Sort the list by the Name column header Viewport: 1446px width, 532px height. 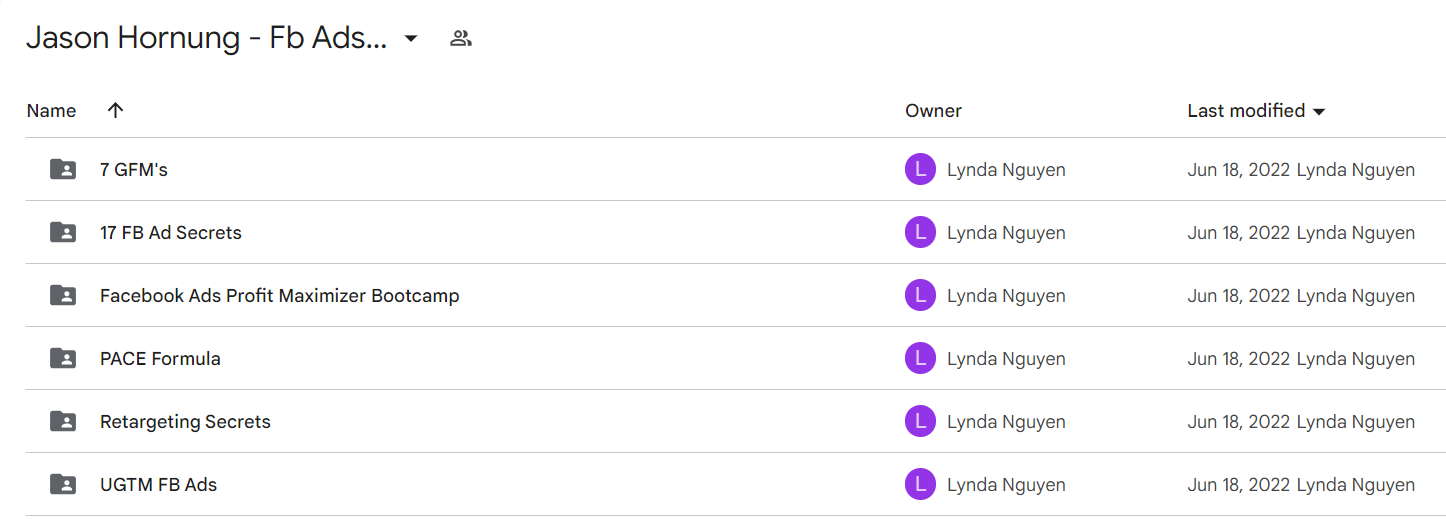coord(51,110)
